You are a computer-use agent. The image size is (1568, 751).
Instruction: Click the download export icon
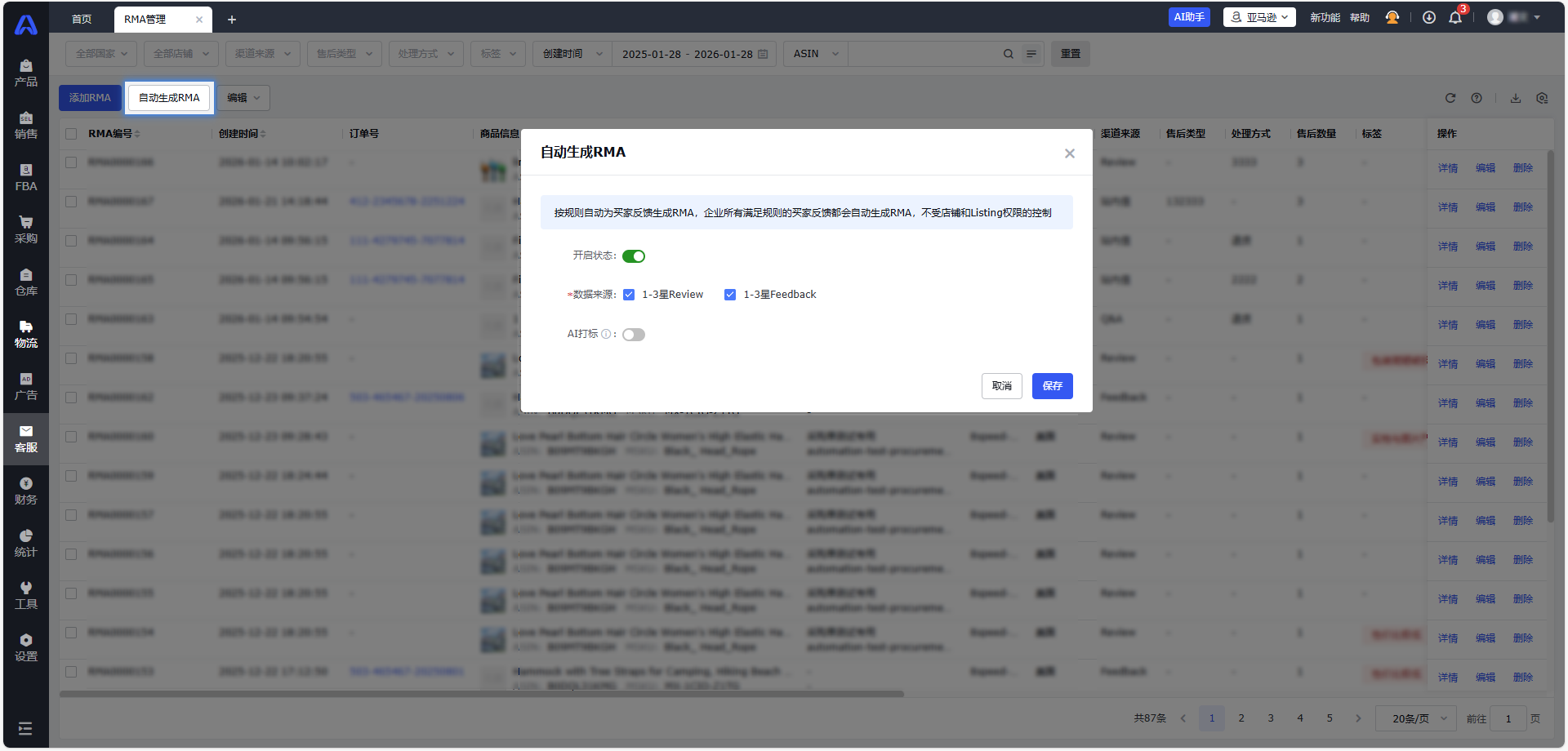1516,98
